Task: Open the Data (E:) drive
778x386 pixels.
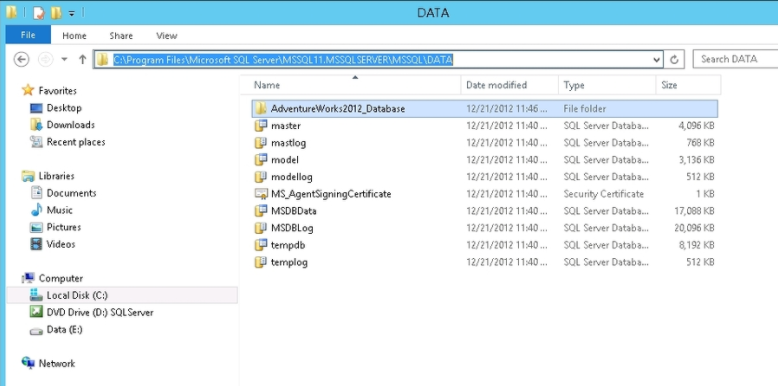Action: [65, 329]
